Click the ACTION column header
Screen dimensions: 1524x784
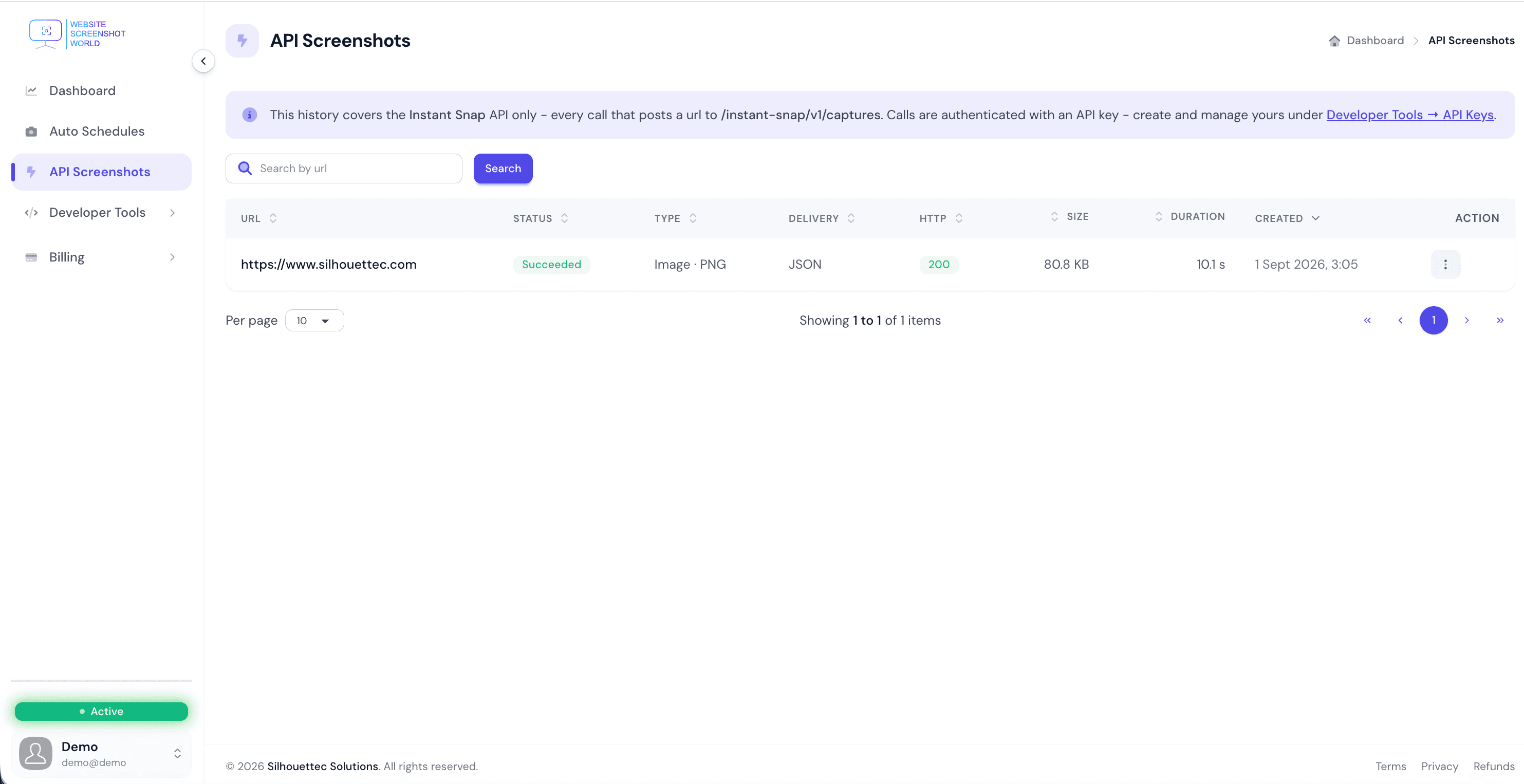click(x=1477, y=218)
